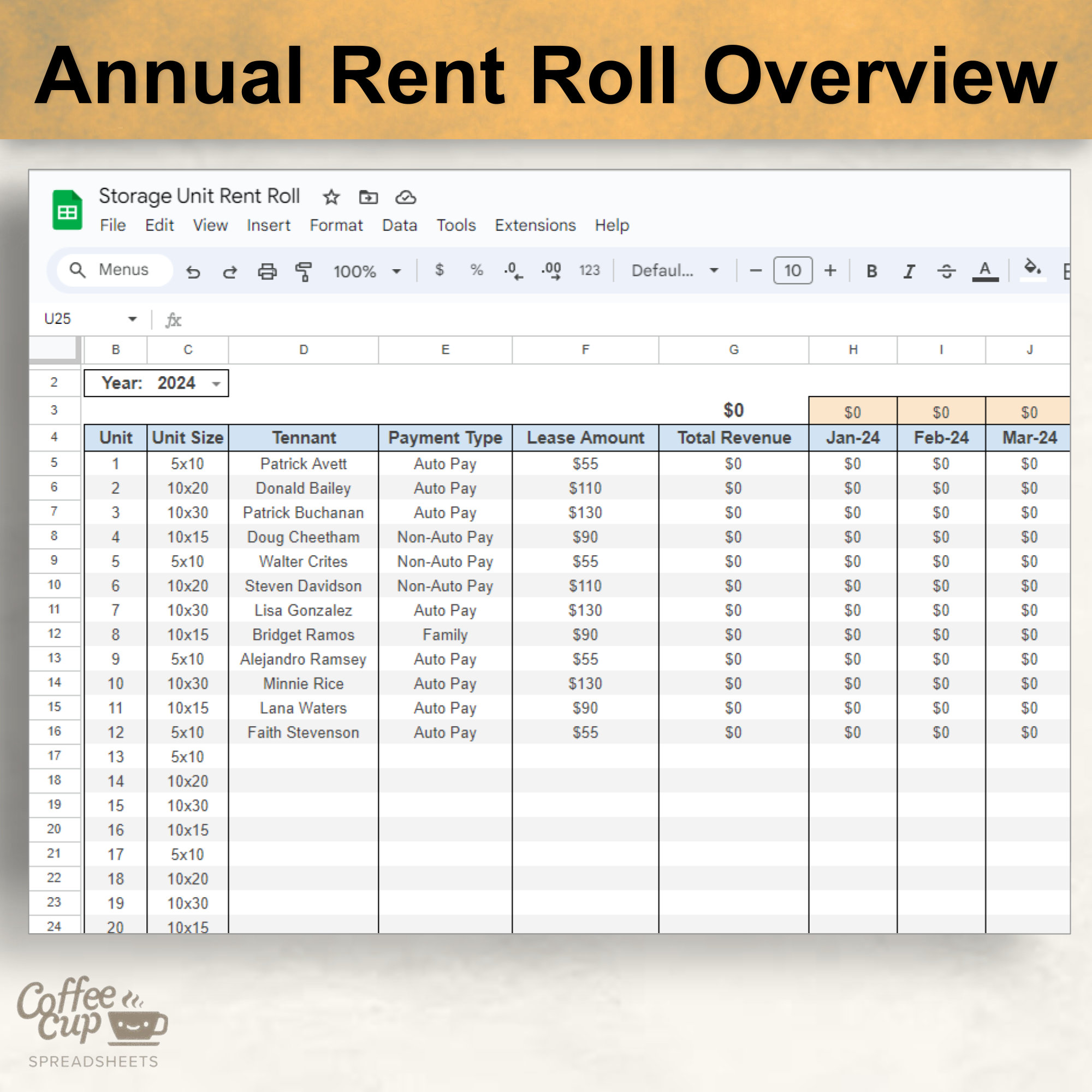Star the Storage Unit Rent Roll spreadsheet
This screenshot has width=1092, height=1092.
pos(331,197)
